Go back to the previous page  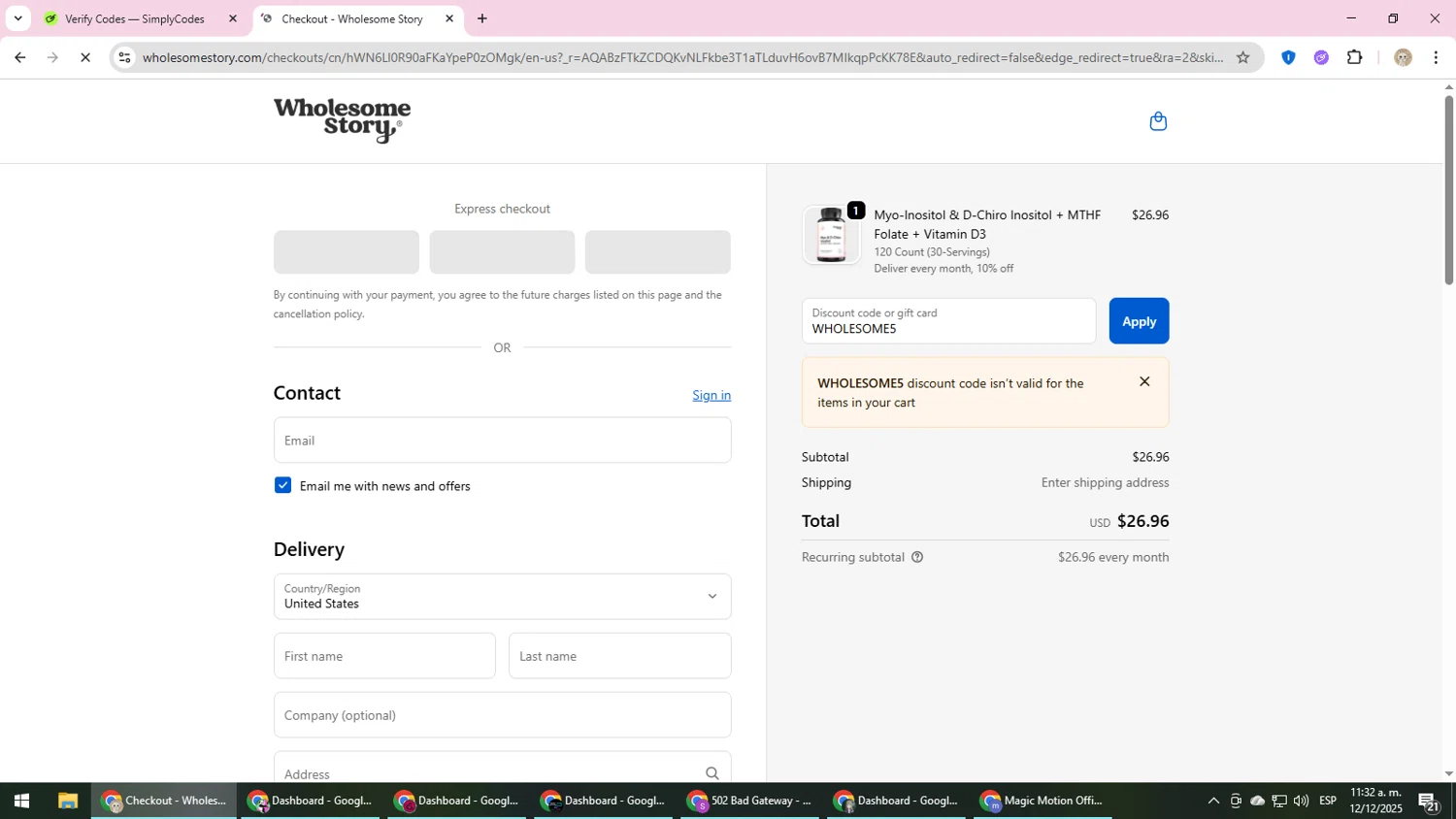point(19,57)
